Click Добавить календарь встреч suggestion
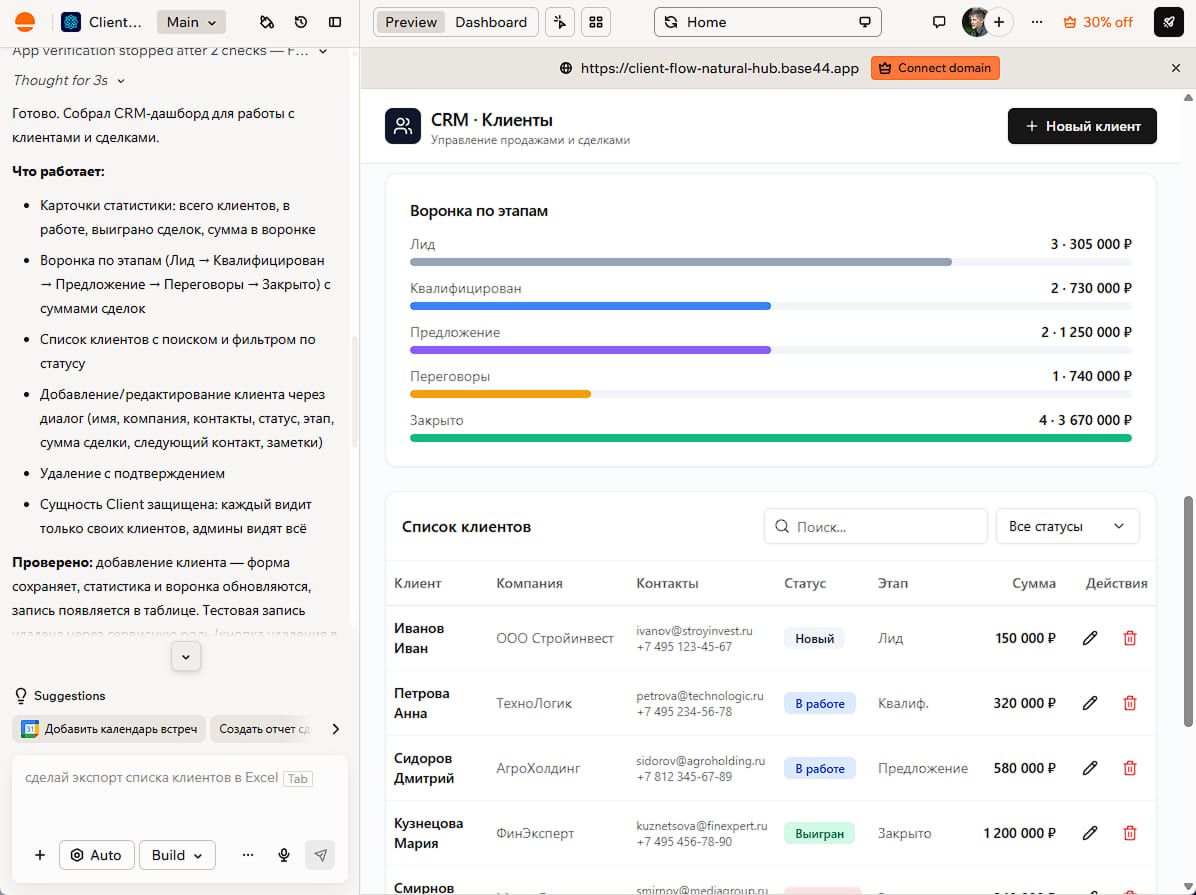1196x895 pixels. pyautogui.click(x=109, y=729)
